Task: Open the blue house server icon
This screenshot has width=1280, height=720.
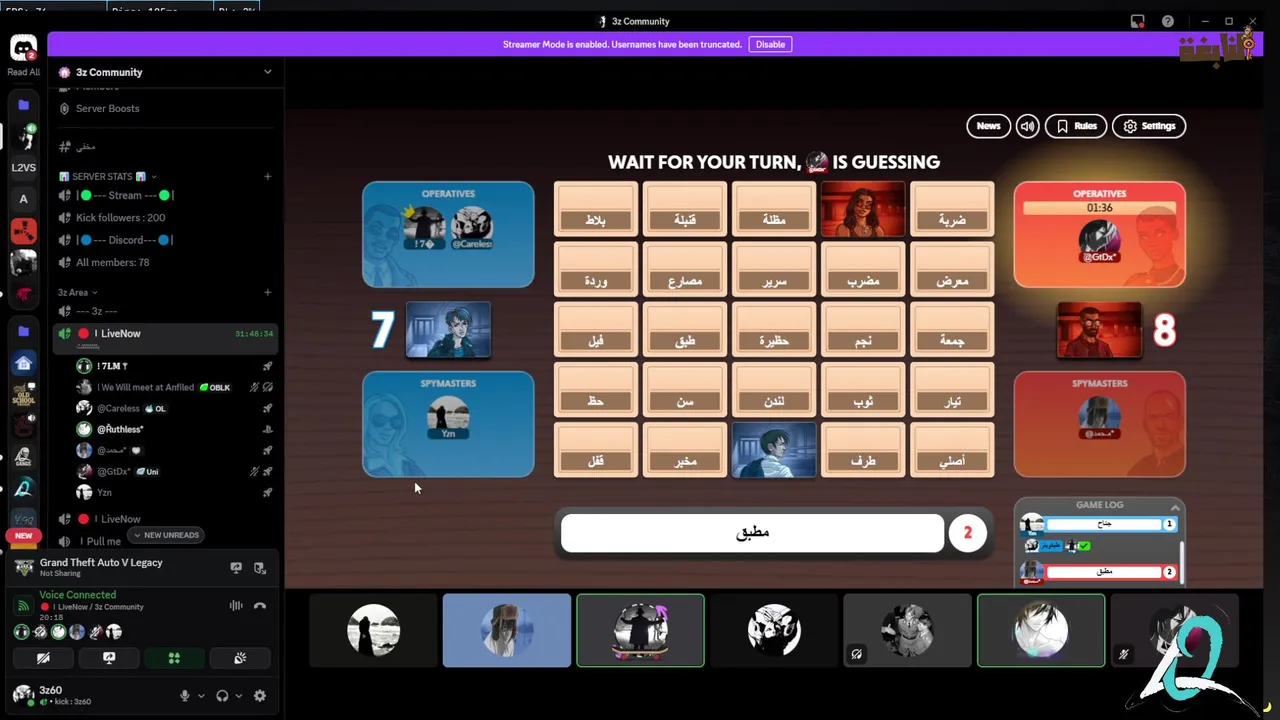Action: tap(23, 363)
